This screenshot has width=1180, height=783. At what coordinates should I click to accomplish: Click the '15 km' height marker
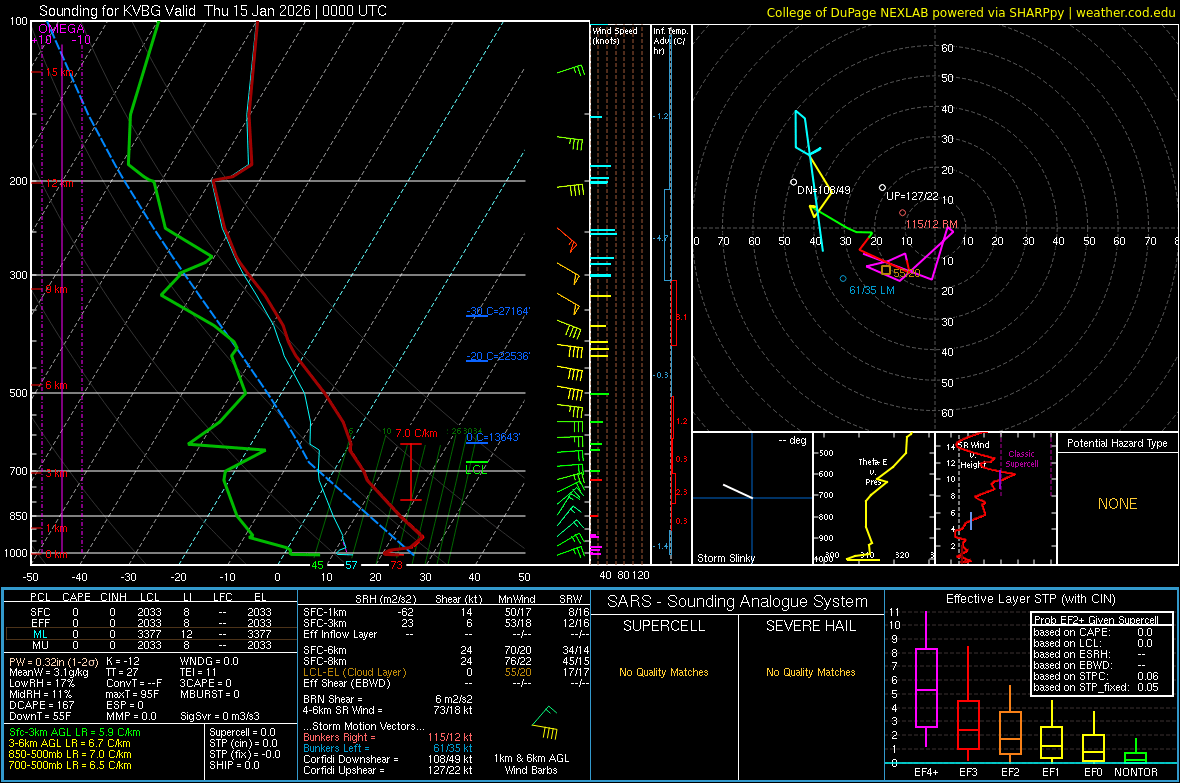click(x=59, y=72)
